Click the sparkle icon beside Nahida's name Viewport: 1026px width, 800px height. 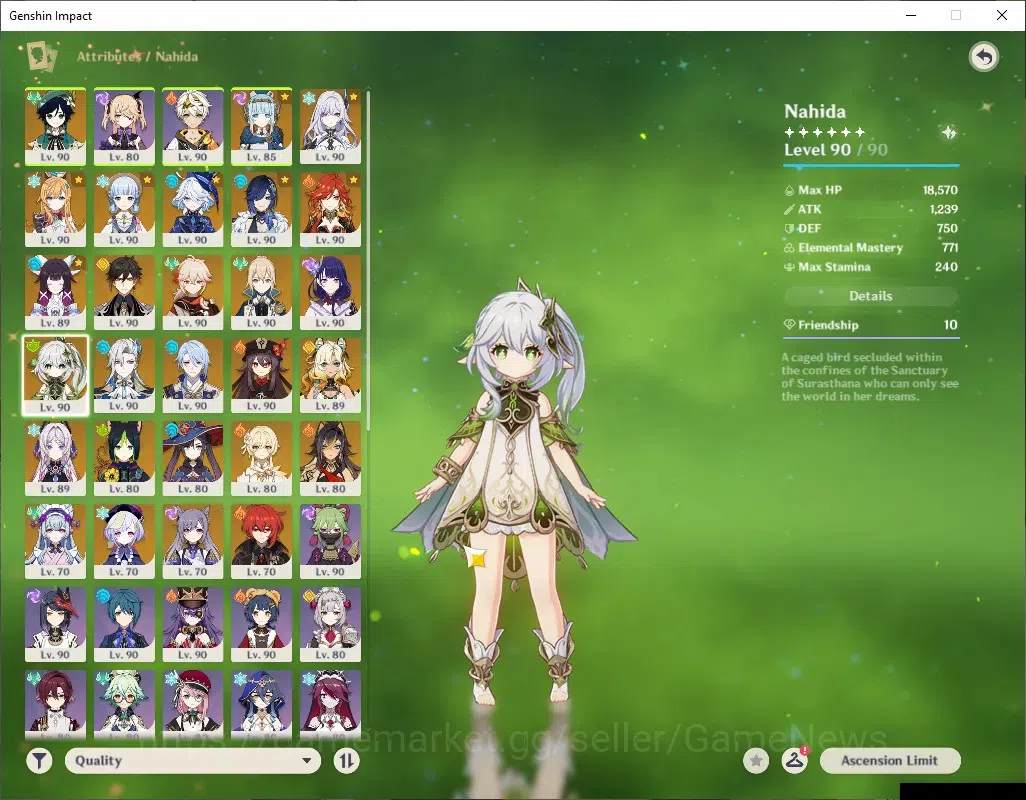pos(948,133)
